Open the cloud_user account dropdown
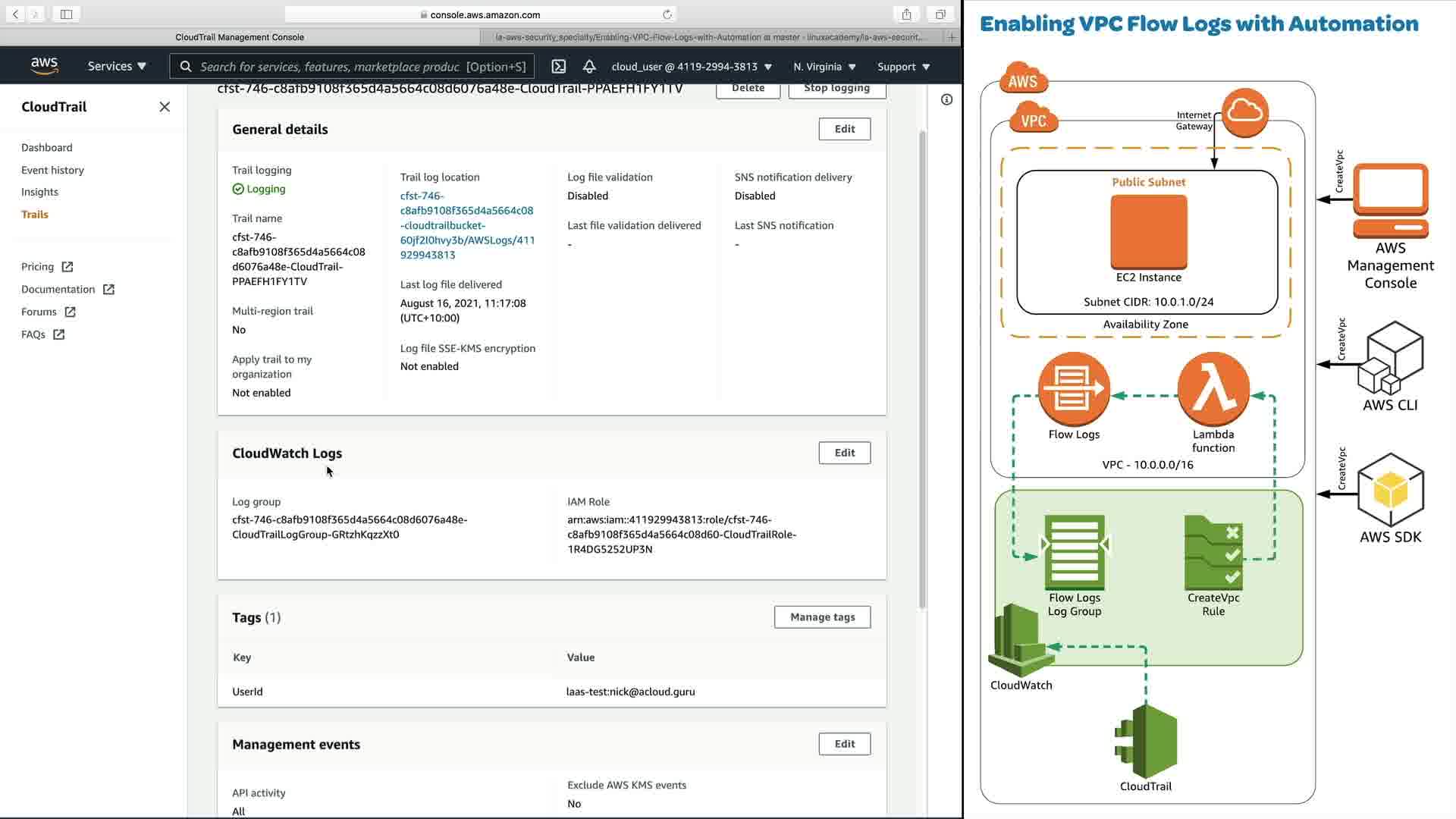This screenshot has width=1456, height=819. point(692,67)
